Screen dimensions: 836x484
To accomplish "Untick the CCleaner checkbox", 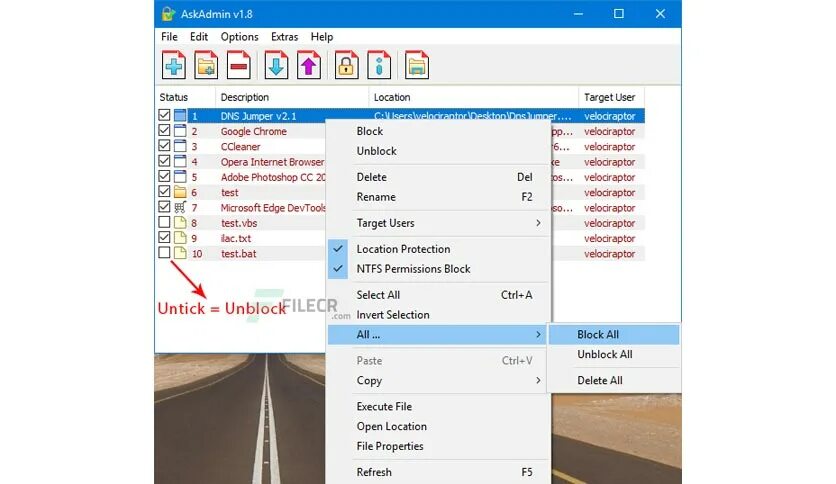I will [164, 146].
